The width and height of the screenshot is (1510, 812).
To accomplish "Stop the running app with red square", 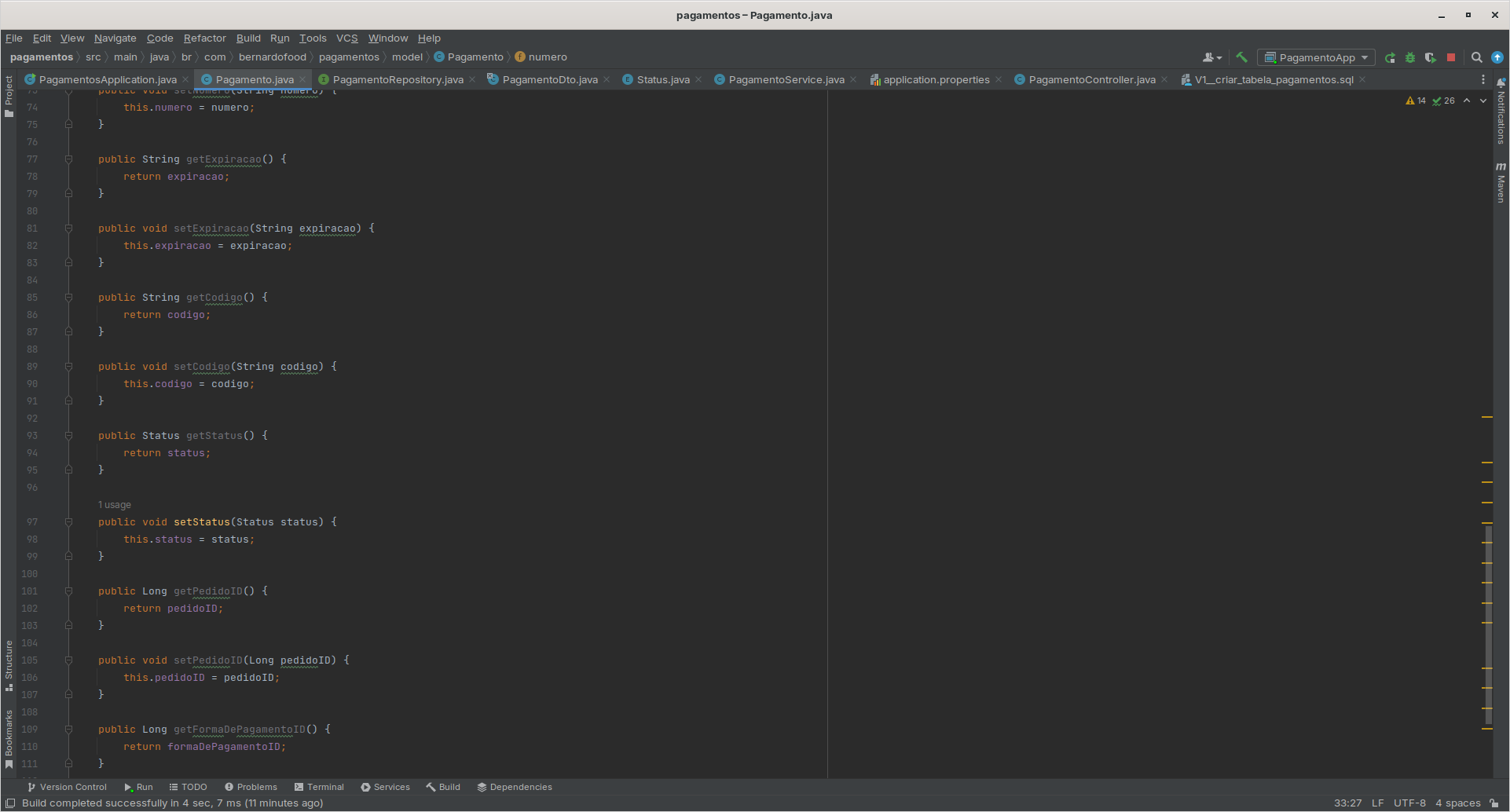I will (1451, 57).
